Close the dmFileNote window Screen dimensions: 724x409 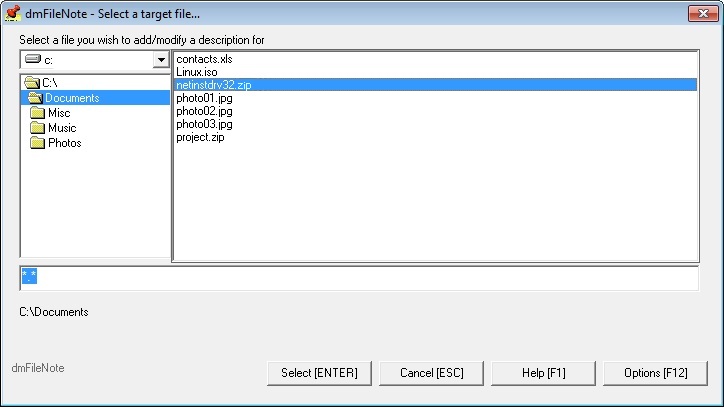point(703,13)
